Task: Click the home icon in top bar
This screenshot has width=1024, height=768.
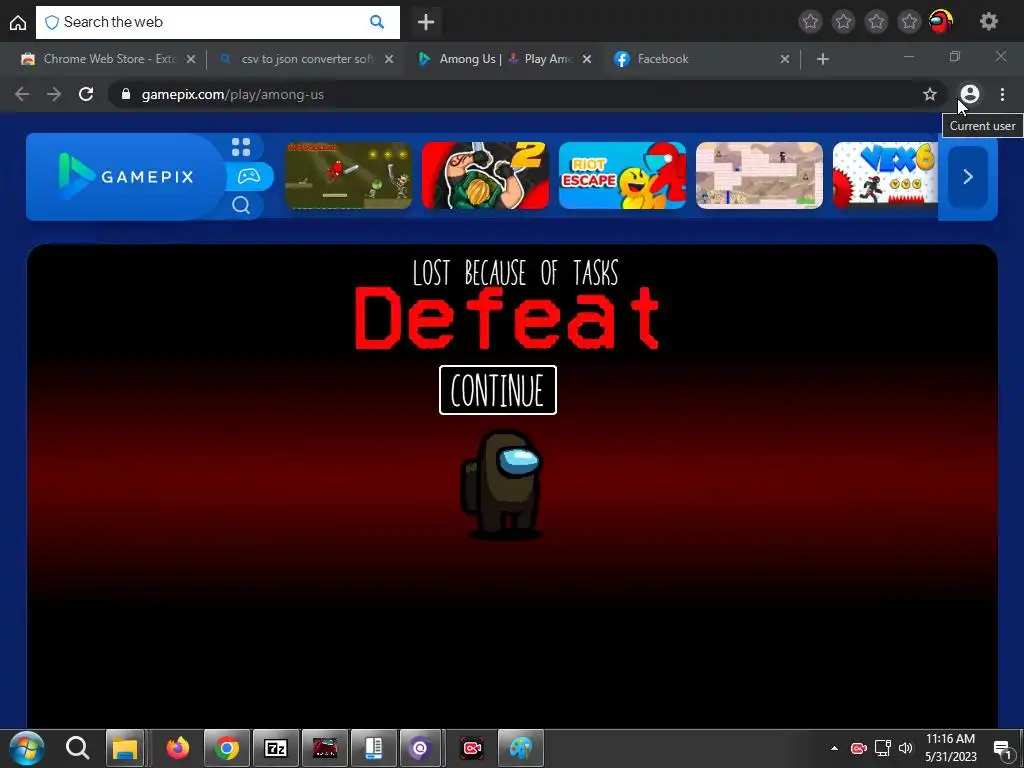Action: click(x=18, y=22)
